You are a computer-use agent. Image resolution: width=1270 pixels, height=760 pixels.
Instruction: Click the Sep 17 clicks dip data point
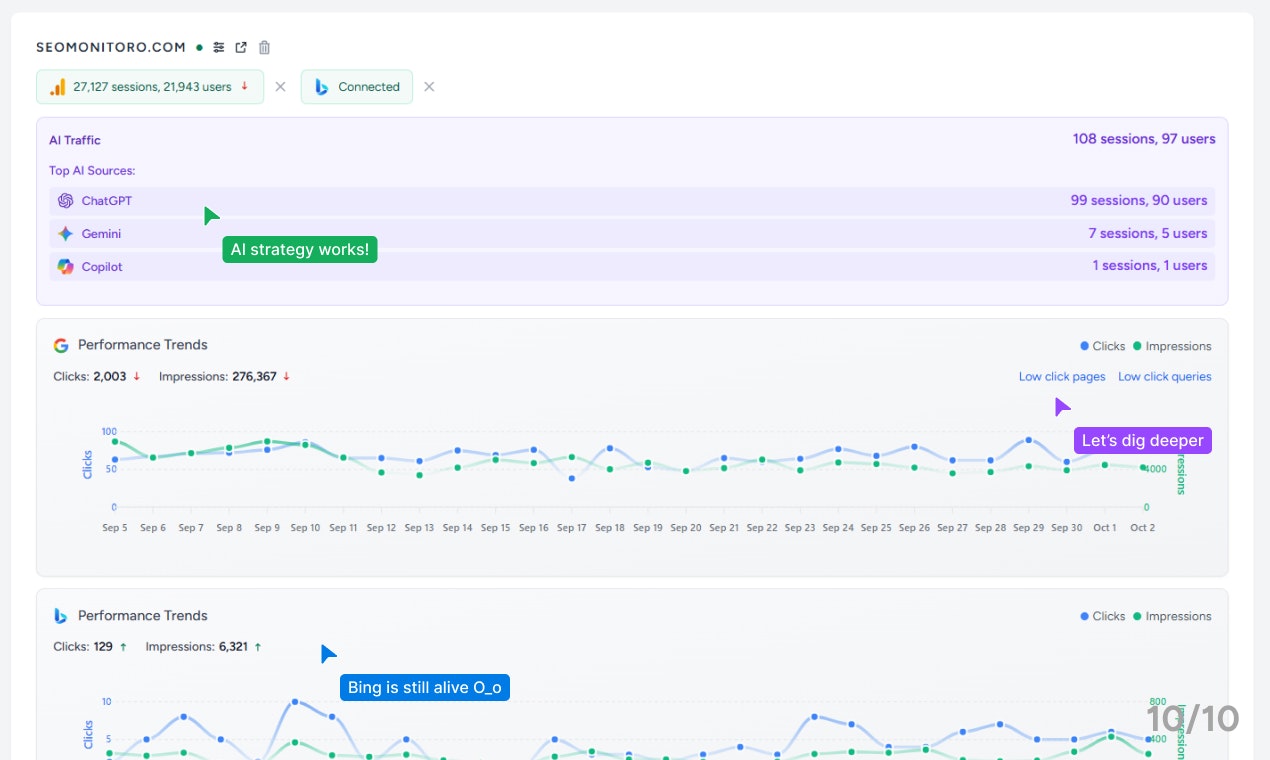point(572,478)
